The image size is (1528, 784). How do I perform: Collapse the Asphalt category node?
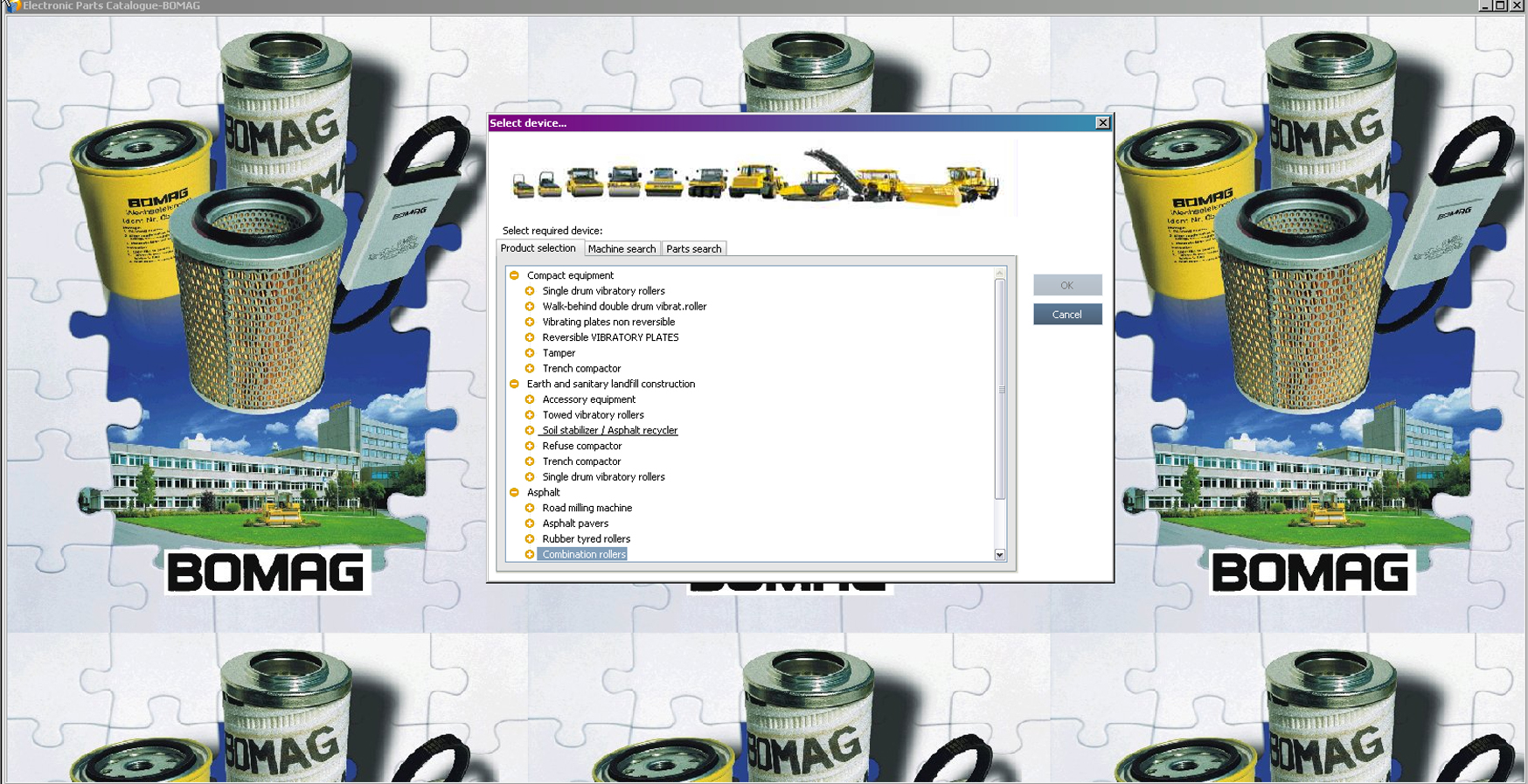click(x=514, y=492)
